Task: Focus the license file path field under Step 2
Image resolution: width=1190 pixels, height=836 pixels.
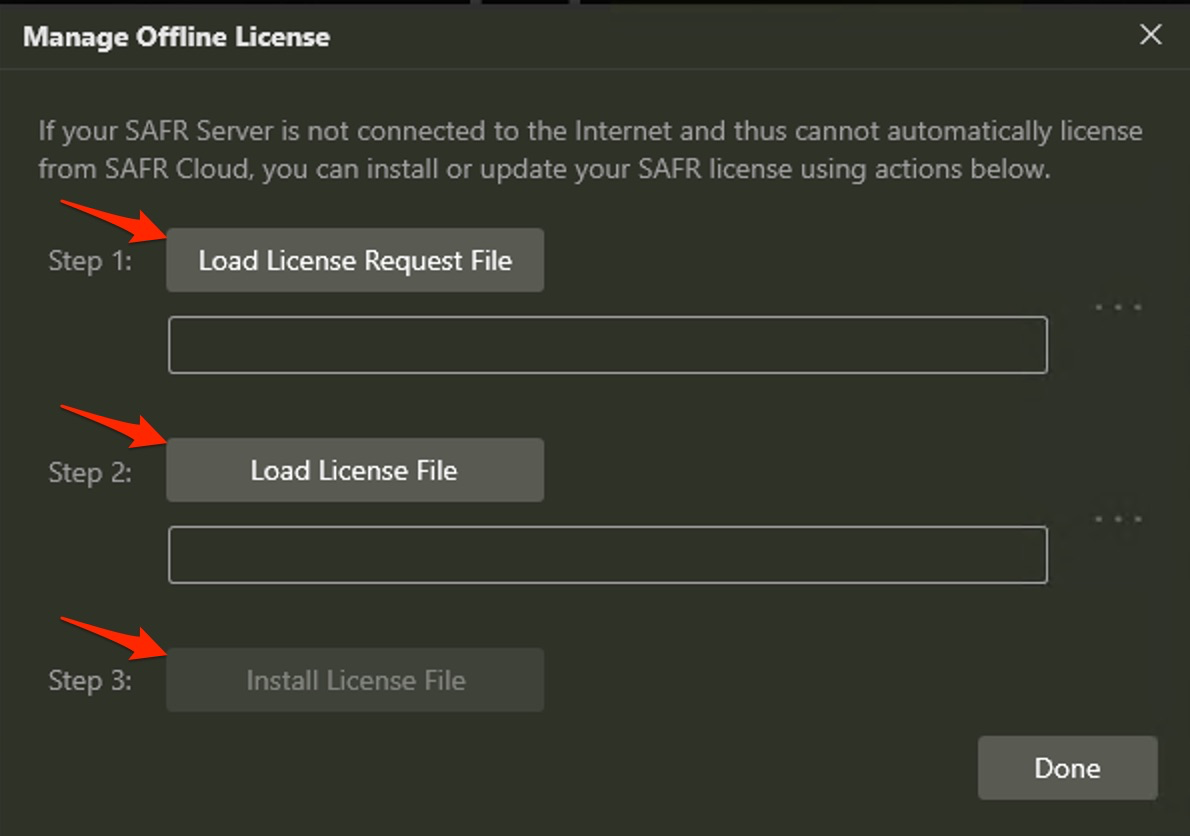Action: pyautogui.click(x=607, y=555)
